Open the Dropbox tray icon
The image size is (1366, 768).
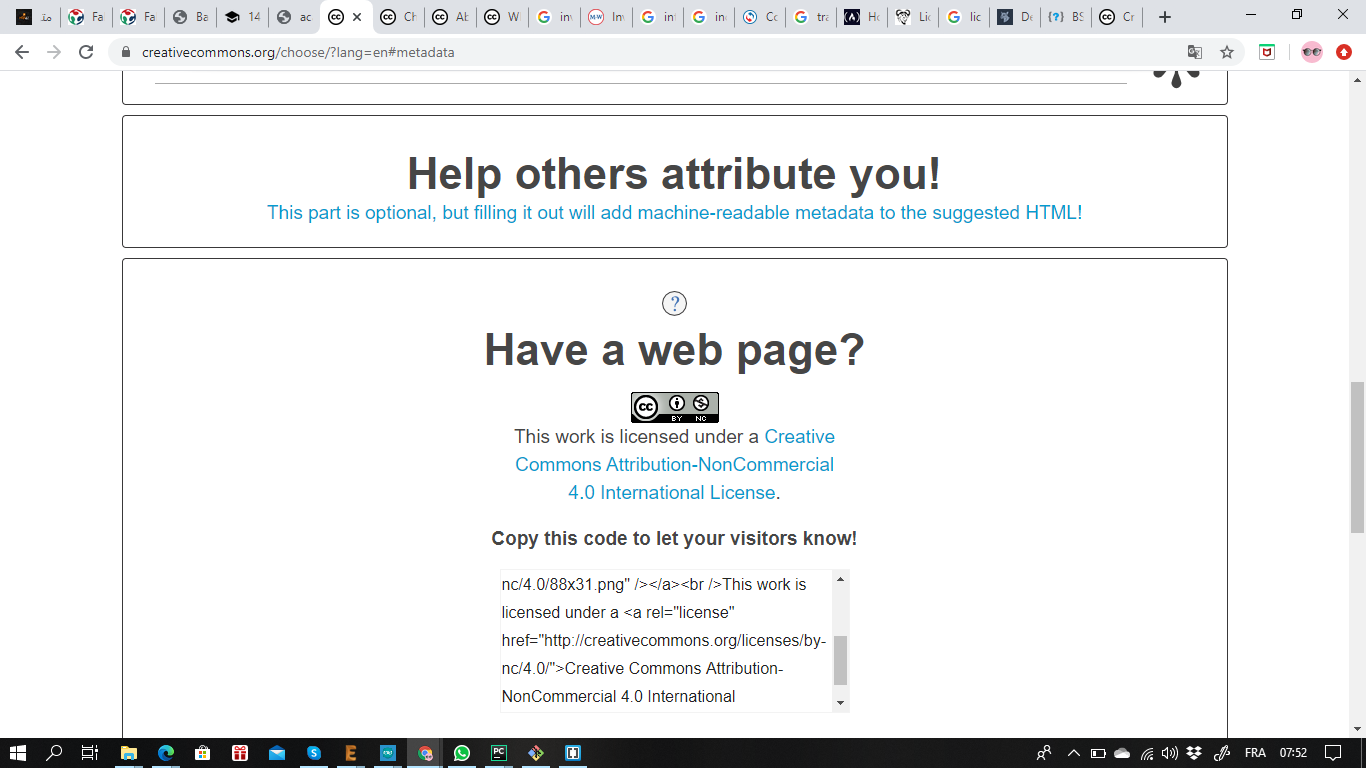[x=1194, y=753]
